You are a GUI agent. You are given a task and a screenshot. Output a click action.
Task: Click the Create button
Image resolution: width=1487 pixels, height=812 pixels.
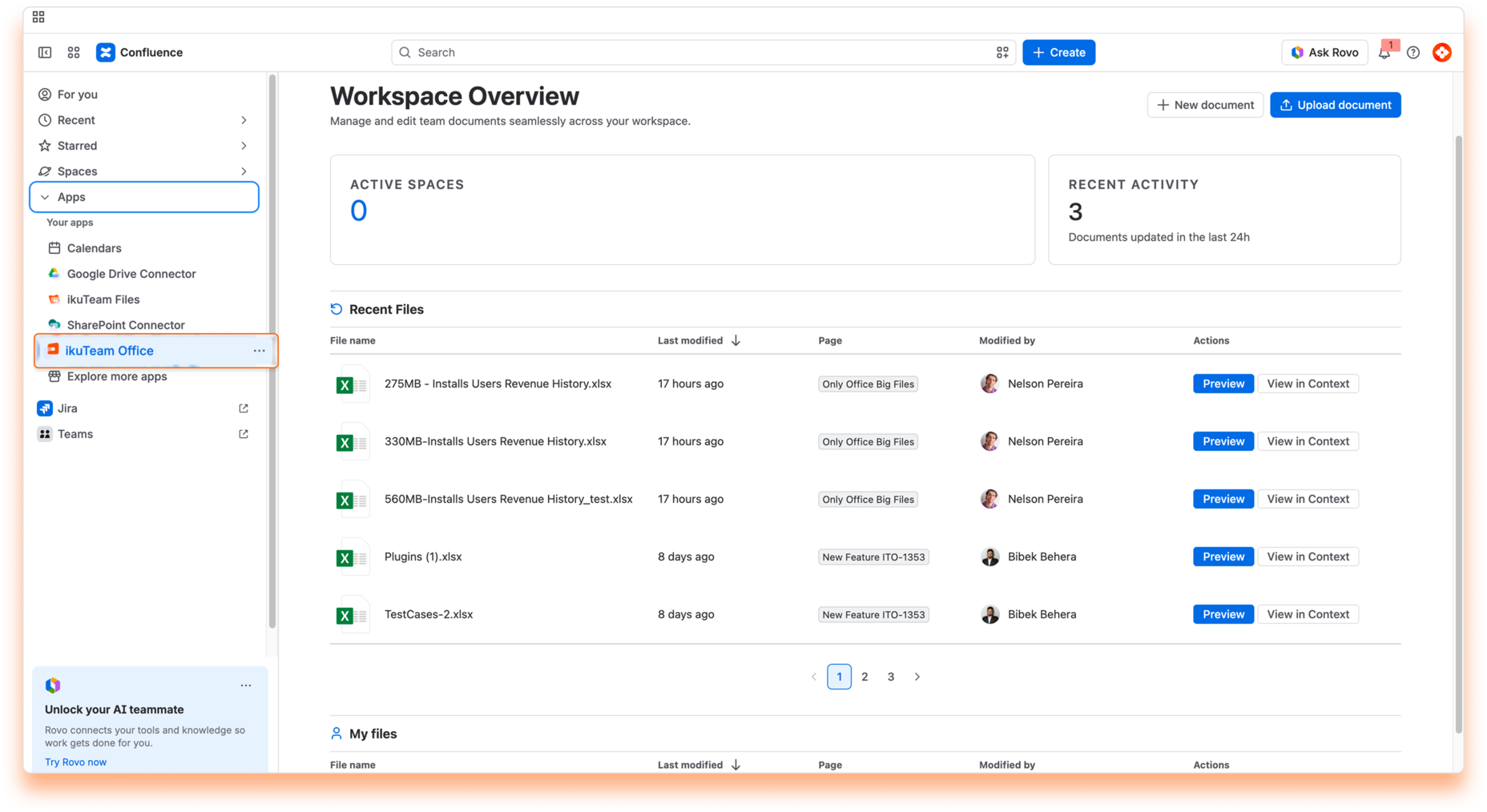1058,52
